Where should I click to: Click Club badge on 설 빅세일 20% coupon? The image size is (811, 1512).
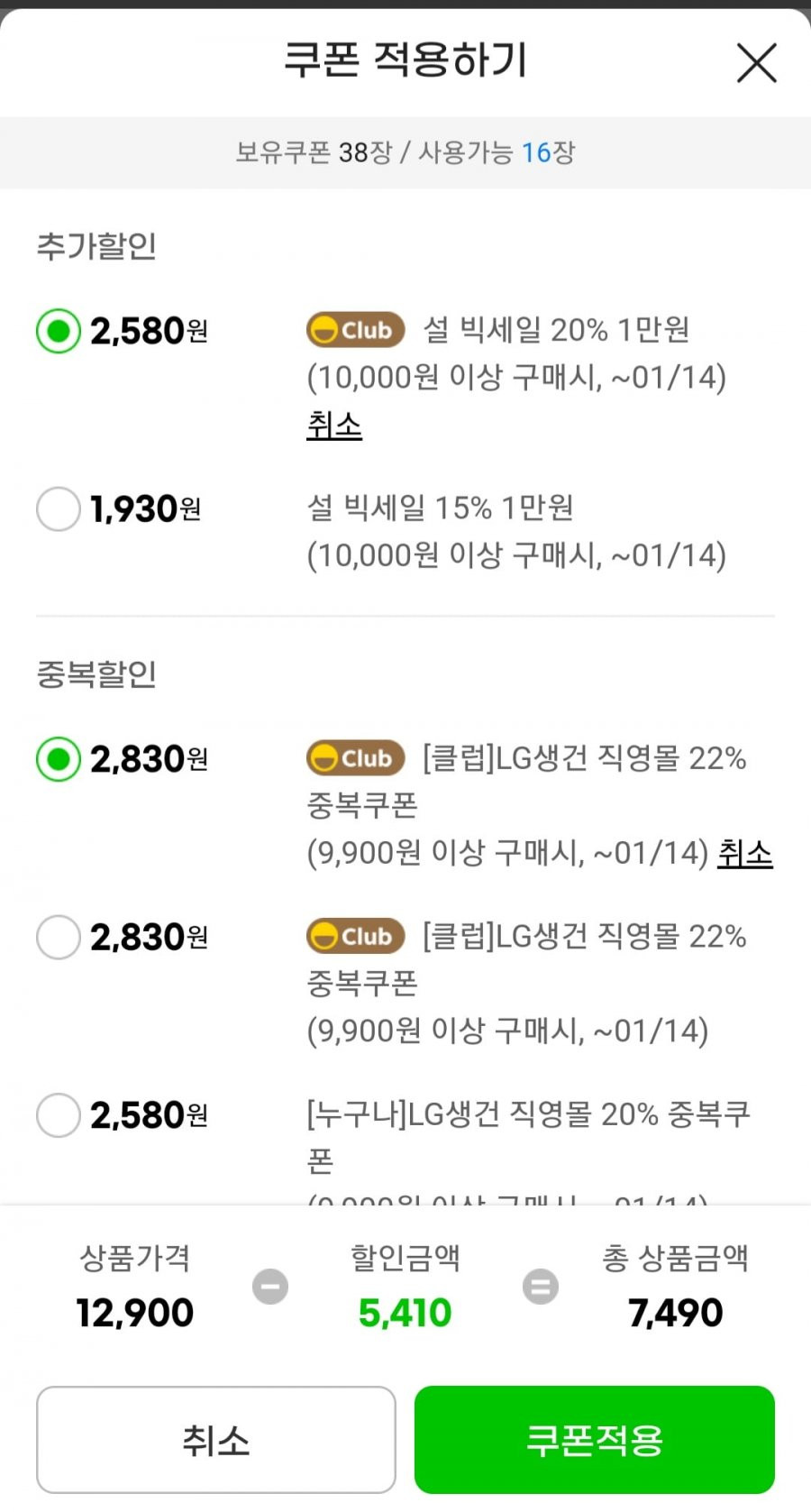pyautogui.click(x=356, y=330)
